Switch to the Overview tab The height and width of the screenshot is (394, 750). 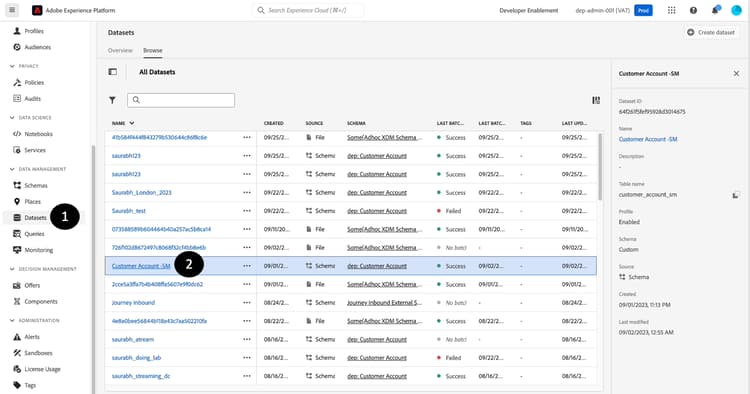pyautogui.click(x=120, y=50)
